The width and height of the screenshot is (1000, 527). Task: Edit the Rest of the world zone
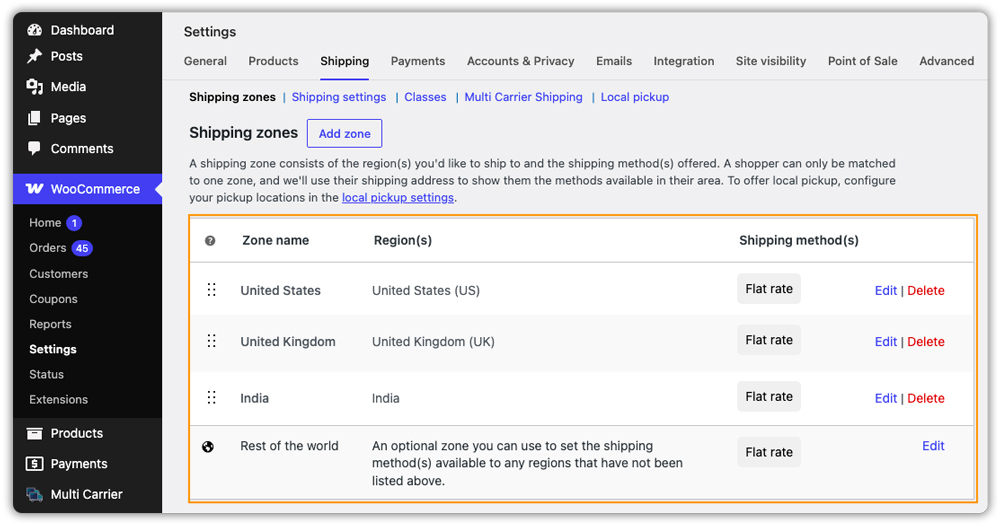click(933, 446)
